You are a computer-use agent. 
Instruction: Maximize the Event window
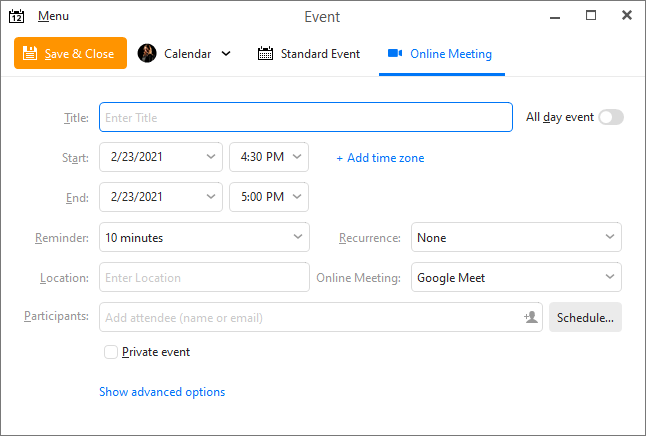pyautogui.click(x=591, y=16)
